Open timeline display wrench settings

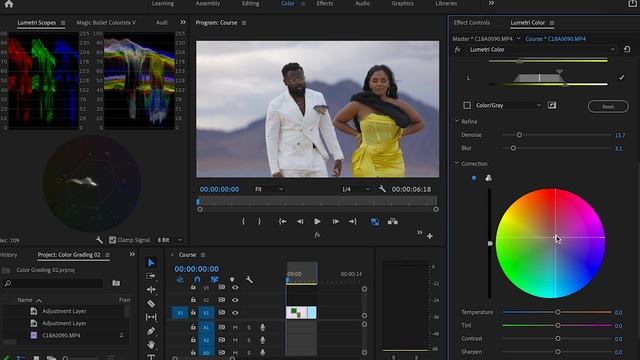click(249, 280)
